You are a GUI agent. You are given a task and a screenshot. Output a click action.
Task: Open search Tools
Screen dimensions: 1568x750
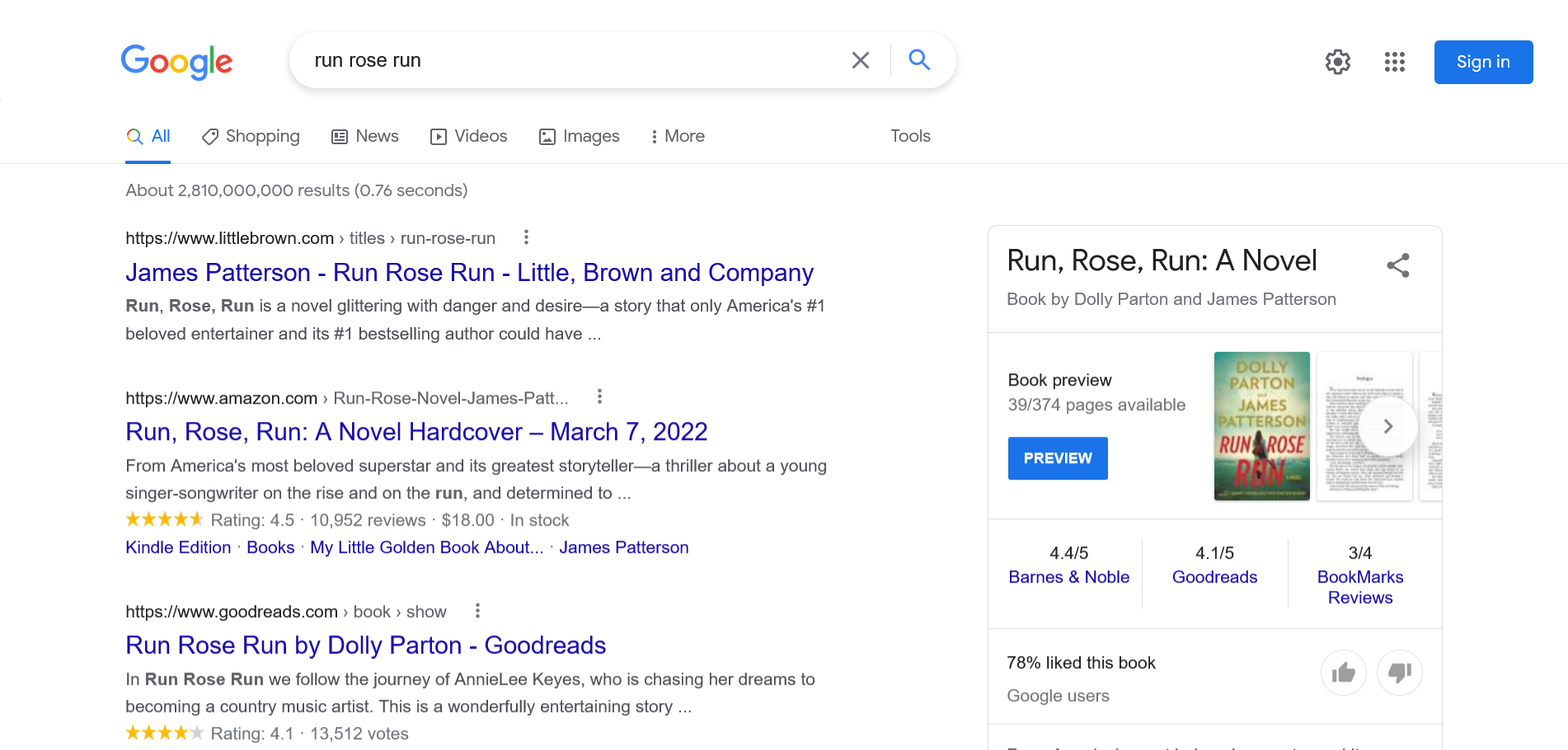click(x=910, y=136)
